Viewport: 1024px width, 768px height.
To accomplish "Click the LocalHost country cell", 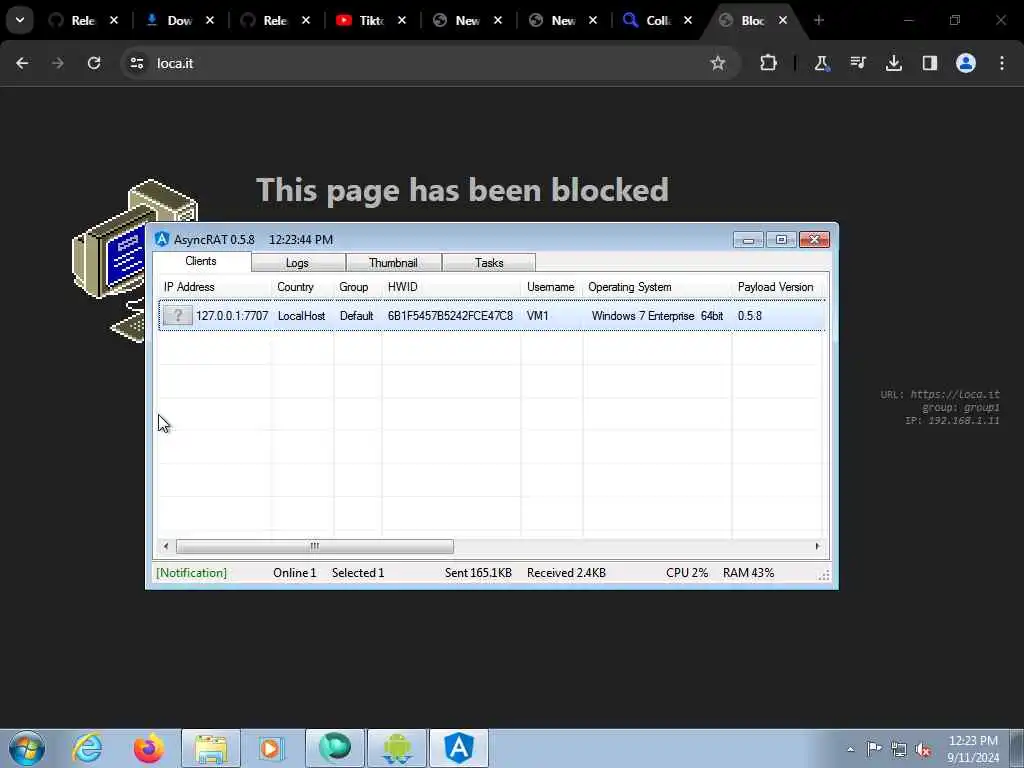I will (301, 316).
